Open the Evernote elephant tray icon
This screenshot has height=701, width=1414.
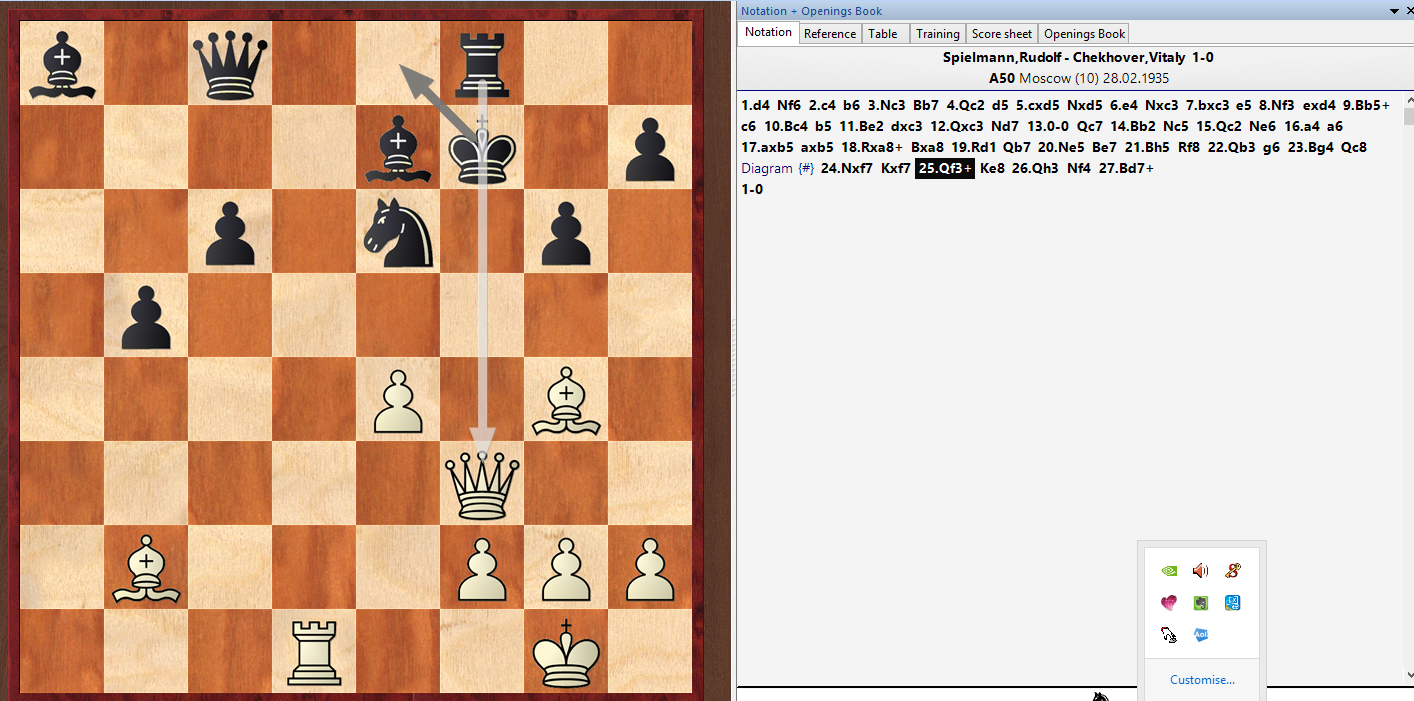pos(1200,603)
